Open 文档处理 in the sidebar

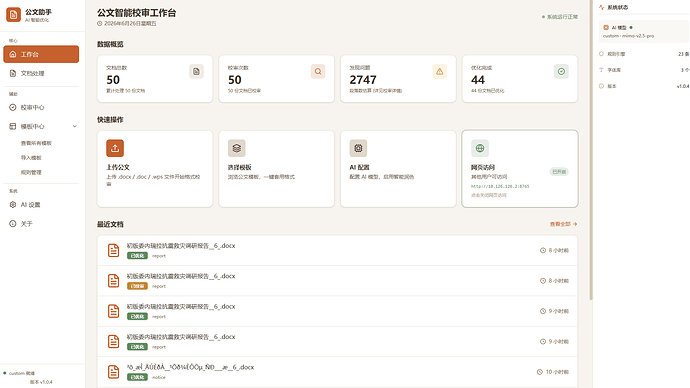[41, 73]
